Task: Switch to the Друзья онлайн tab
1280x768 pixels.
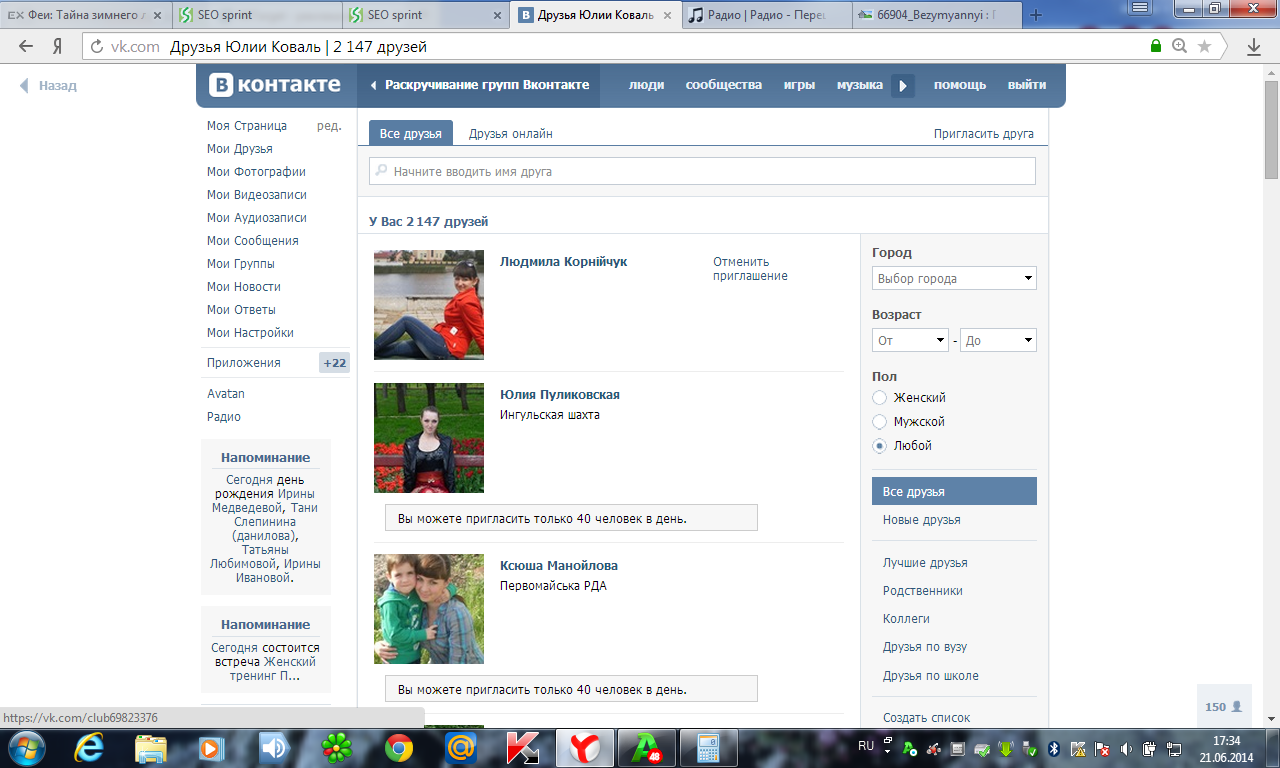Action: tap(510, 133)
